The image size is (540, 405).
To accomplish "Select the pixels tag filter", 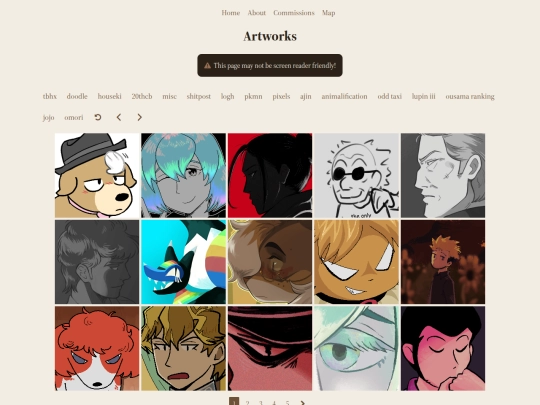I will [281, 96].
